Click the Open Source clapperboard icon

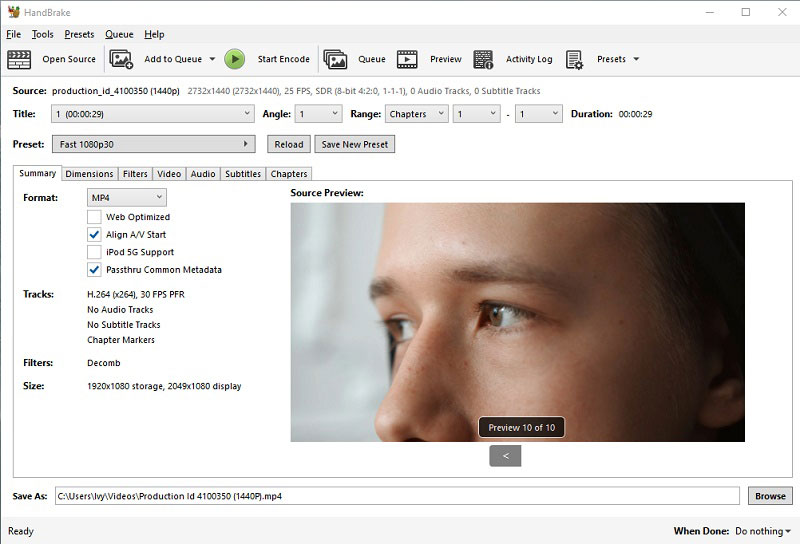[19, 59]
